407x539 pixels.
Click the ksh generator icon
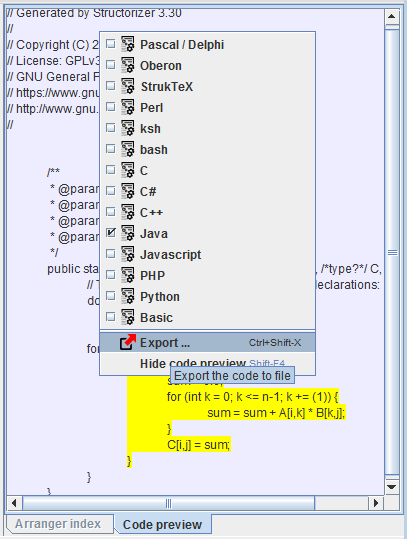128,128
